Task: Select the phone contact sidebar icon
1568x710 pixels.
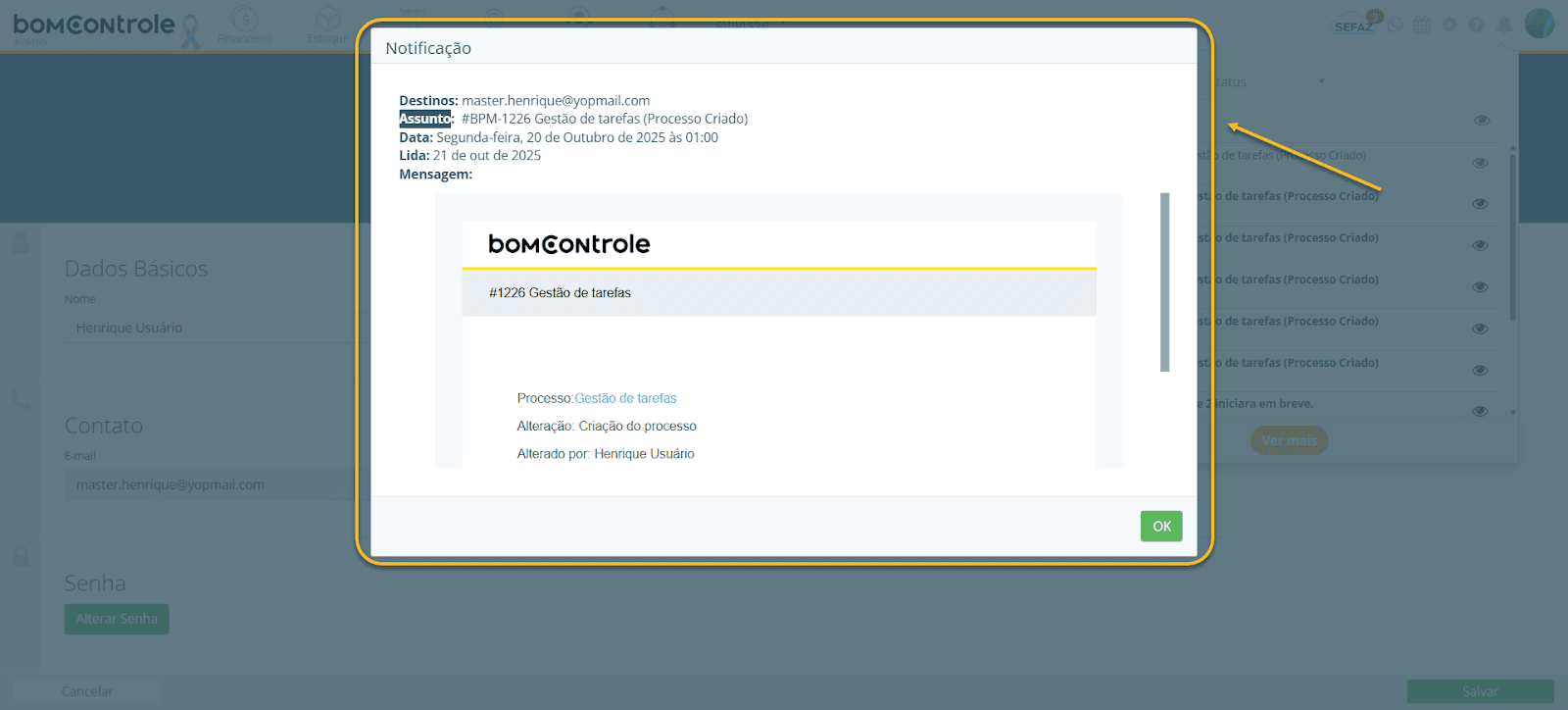Action: coord(21,399)
